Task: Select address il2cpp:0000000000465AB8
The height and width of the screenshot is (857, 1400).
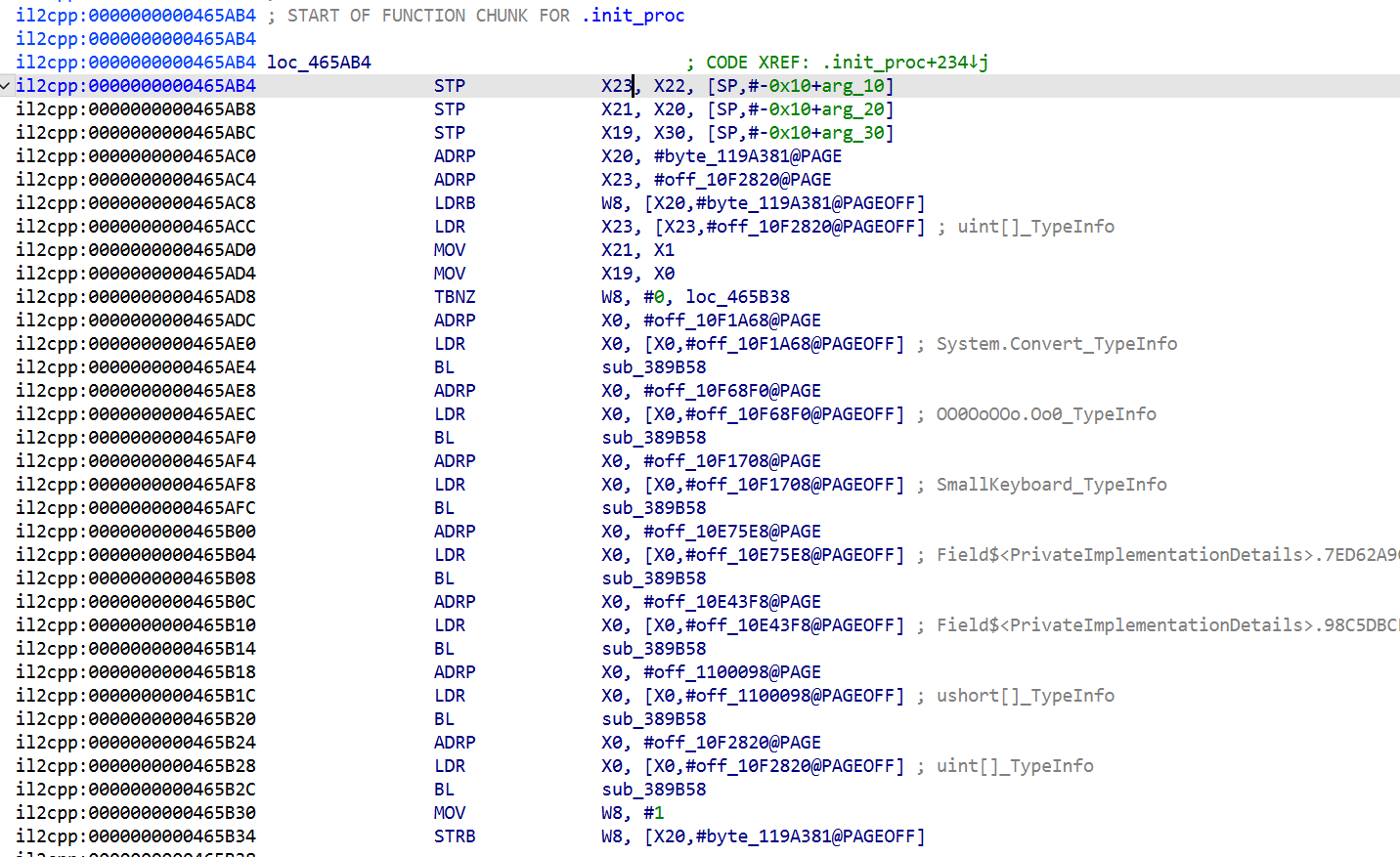Action: (136, 109)
